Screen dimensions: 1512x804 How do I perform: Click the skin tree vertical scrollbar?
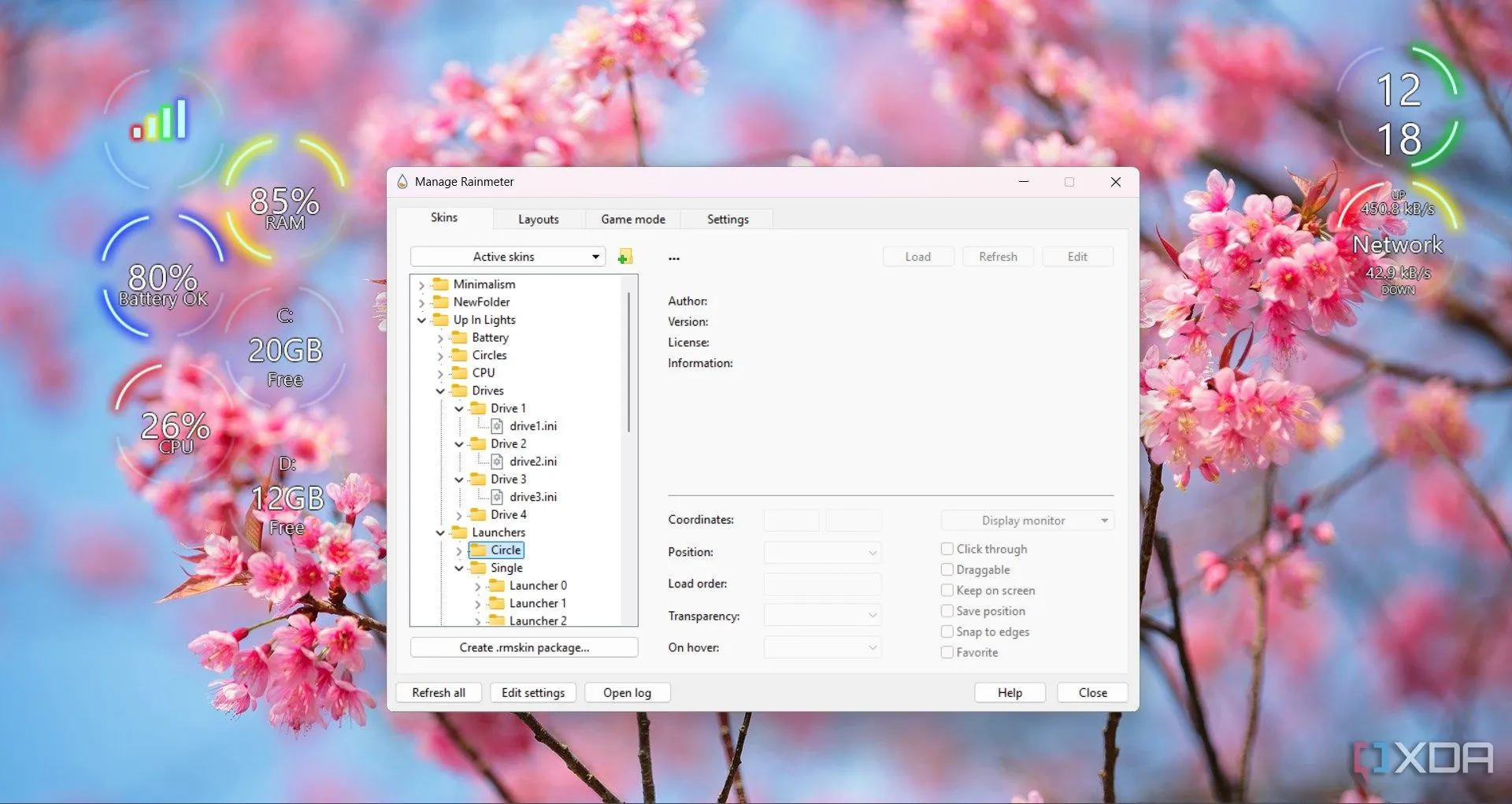tap(628, 362)
